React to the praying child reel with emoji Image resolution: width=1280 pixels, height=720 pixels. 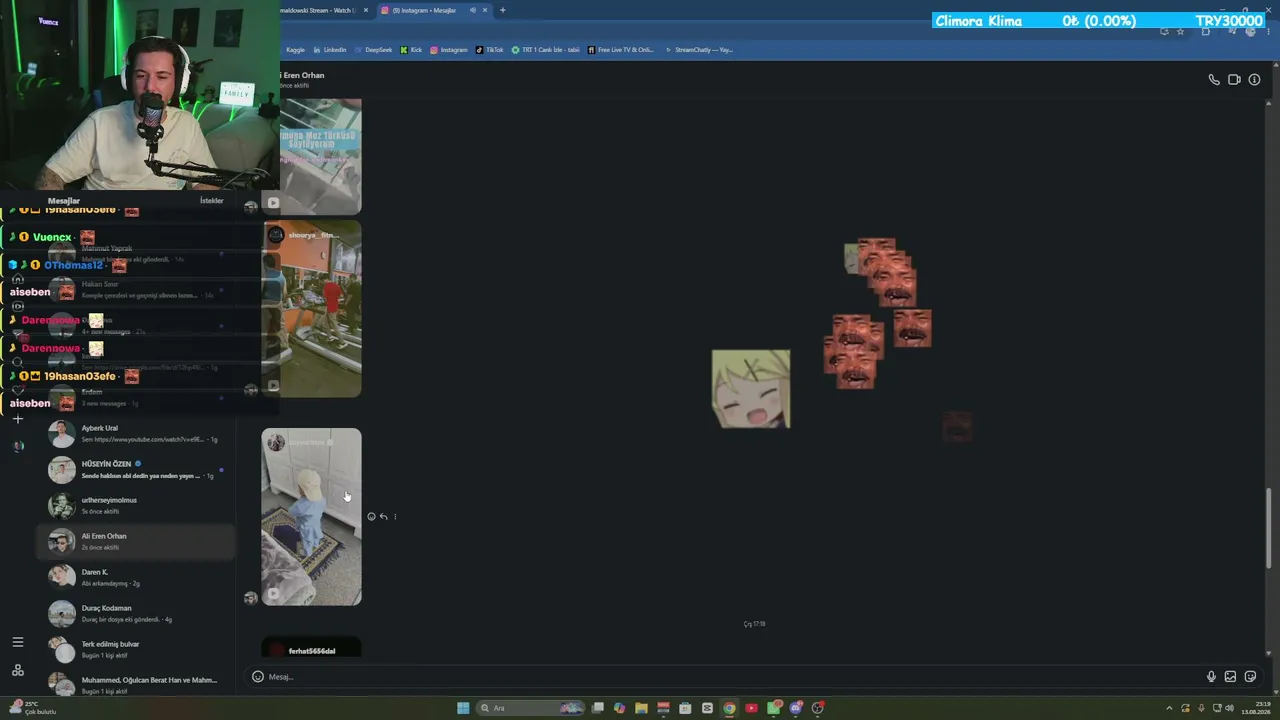[371, 517]
